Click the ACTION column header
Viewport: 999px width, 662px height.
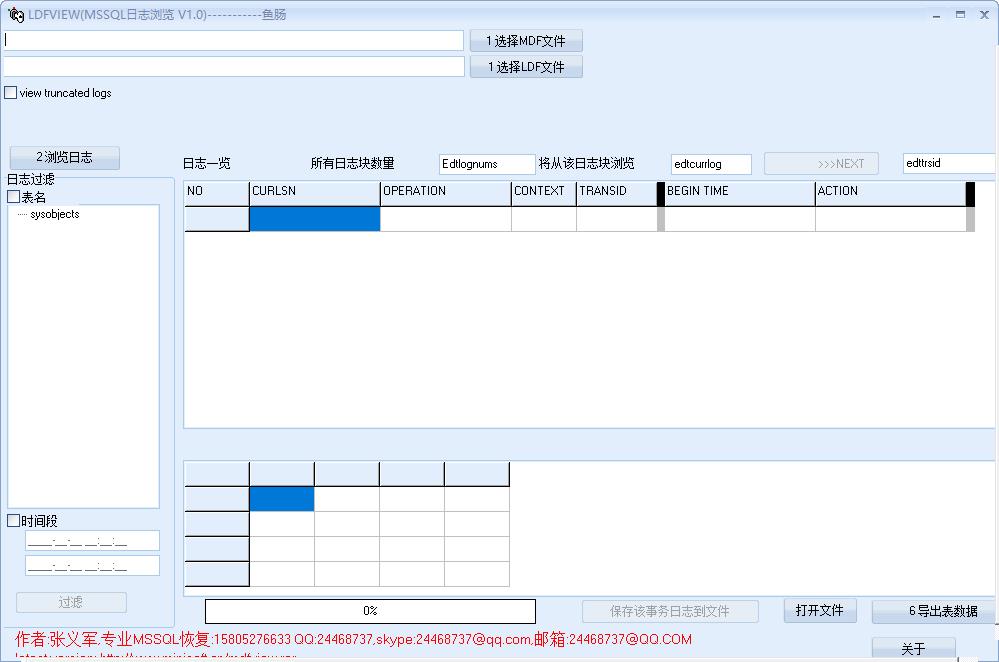[x=891, y=194]
